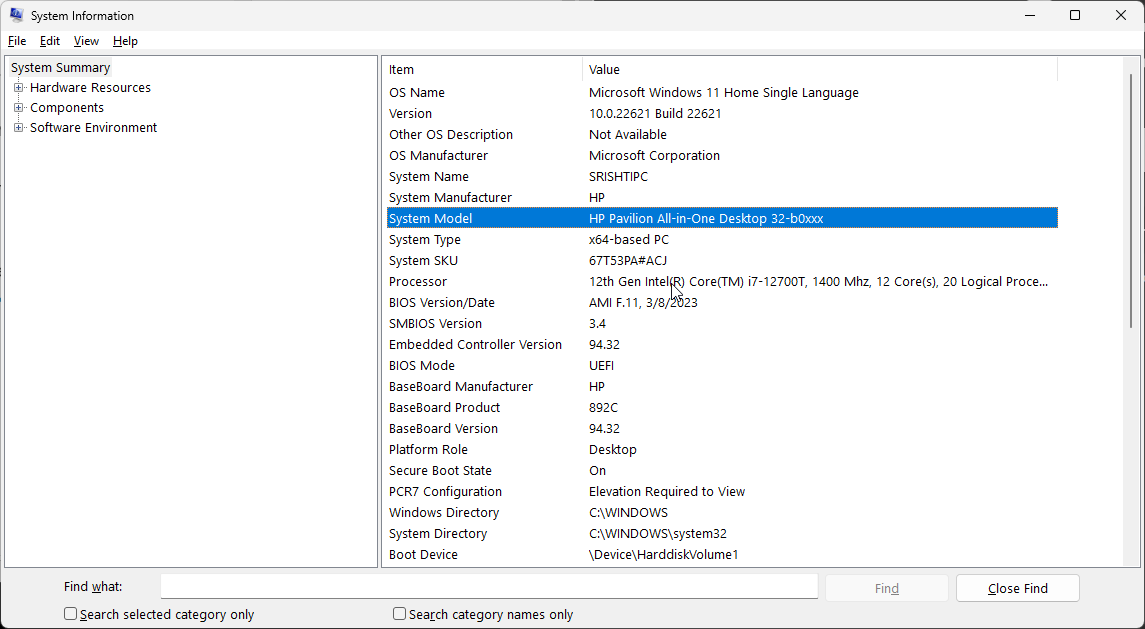Select the BaseBoard Manufacturer row

[x=722, y=386]
